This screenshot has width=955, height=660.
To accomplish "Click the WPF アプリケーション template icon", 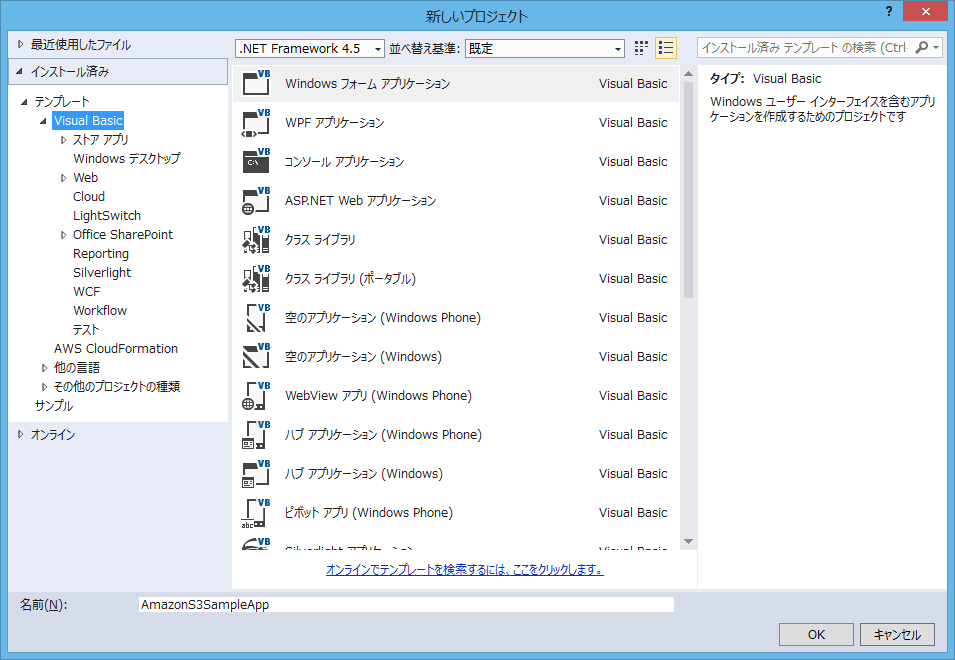I will pos(256,122).
